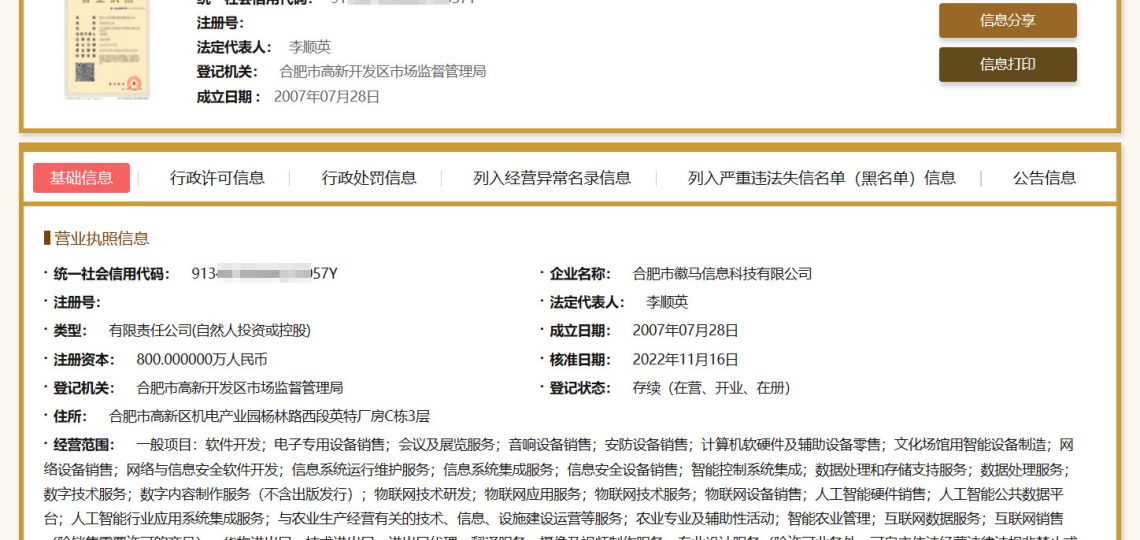
Task: Click the credit code value ending 57Y
Action: pyautogui.click(x=265, y=274)
